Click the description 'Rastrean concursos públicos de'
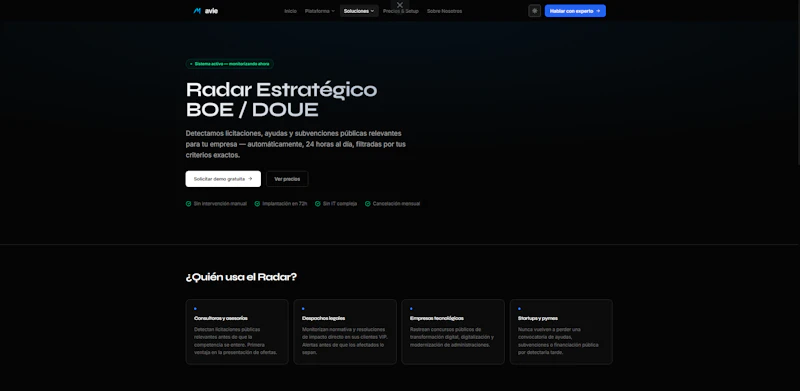This screenshot has width=800, height=391. (452, 337)
